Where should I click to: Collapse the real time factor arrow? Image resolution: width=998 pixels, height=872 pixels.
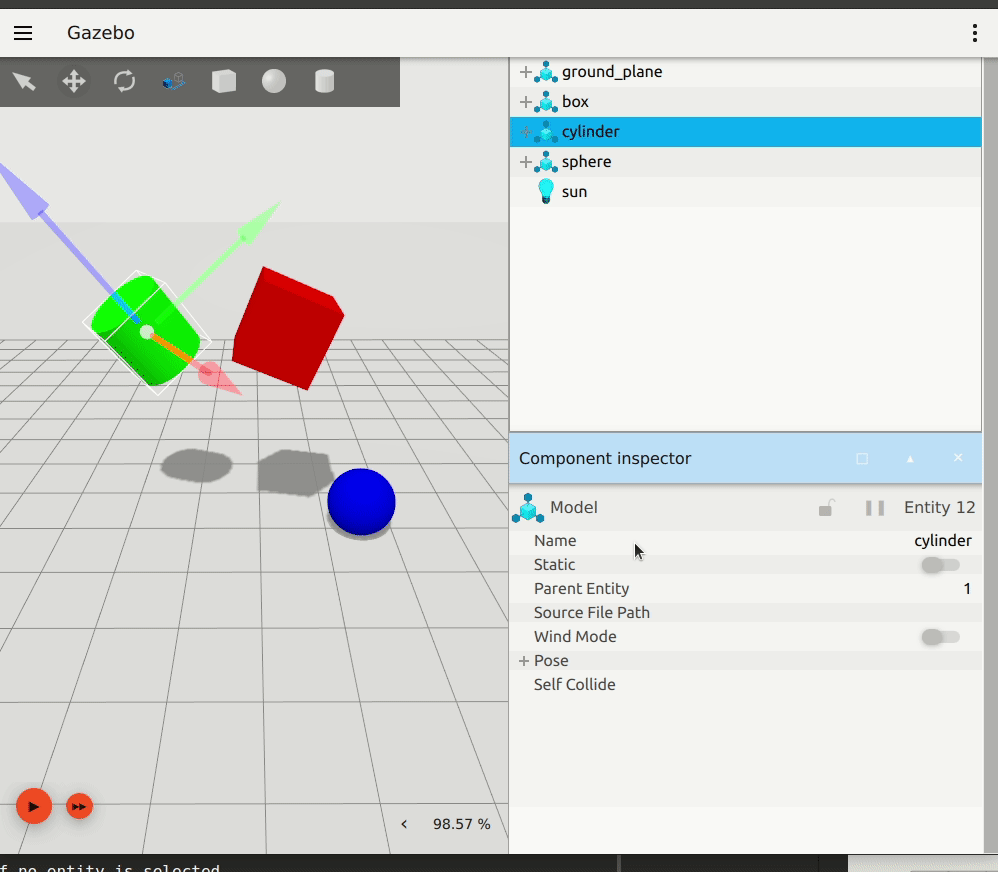404,824
